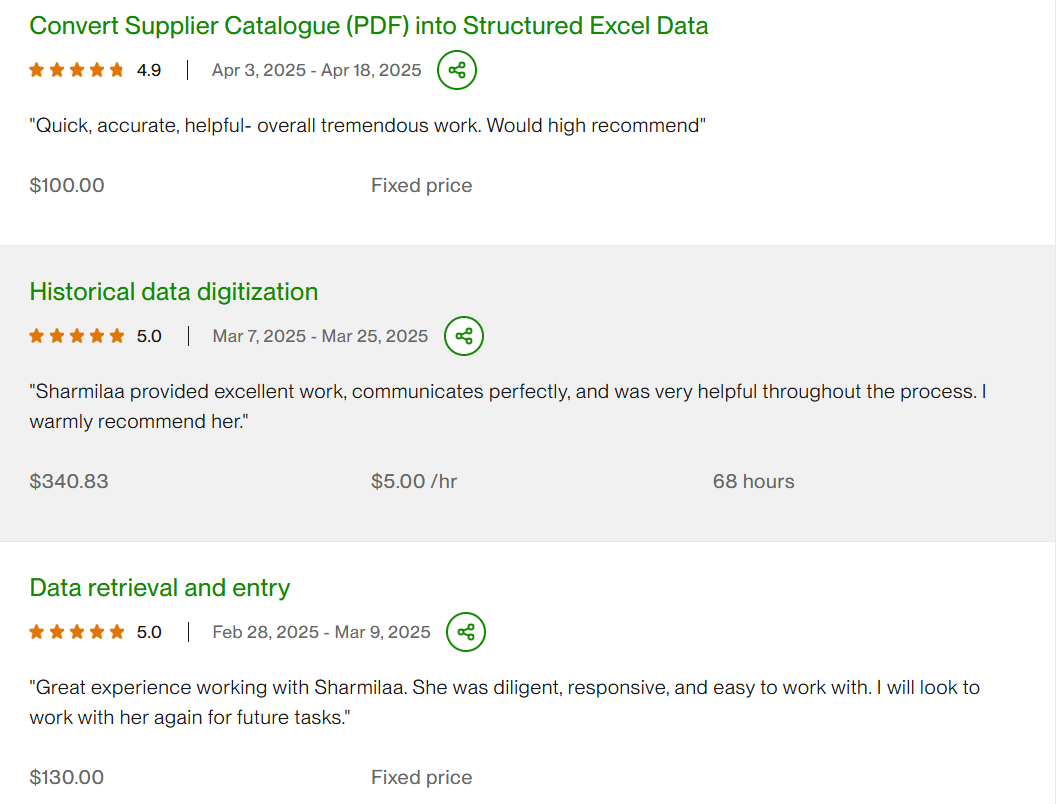This screenshot has width=1060, height=804.
Task: Click the "Quick, accurate, helpful" review text
Action: coord(368,126)
